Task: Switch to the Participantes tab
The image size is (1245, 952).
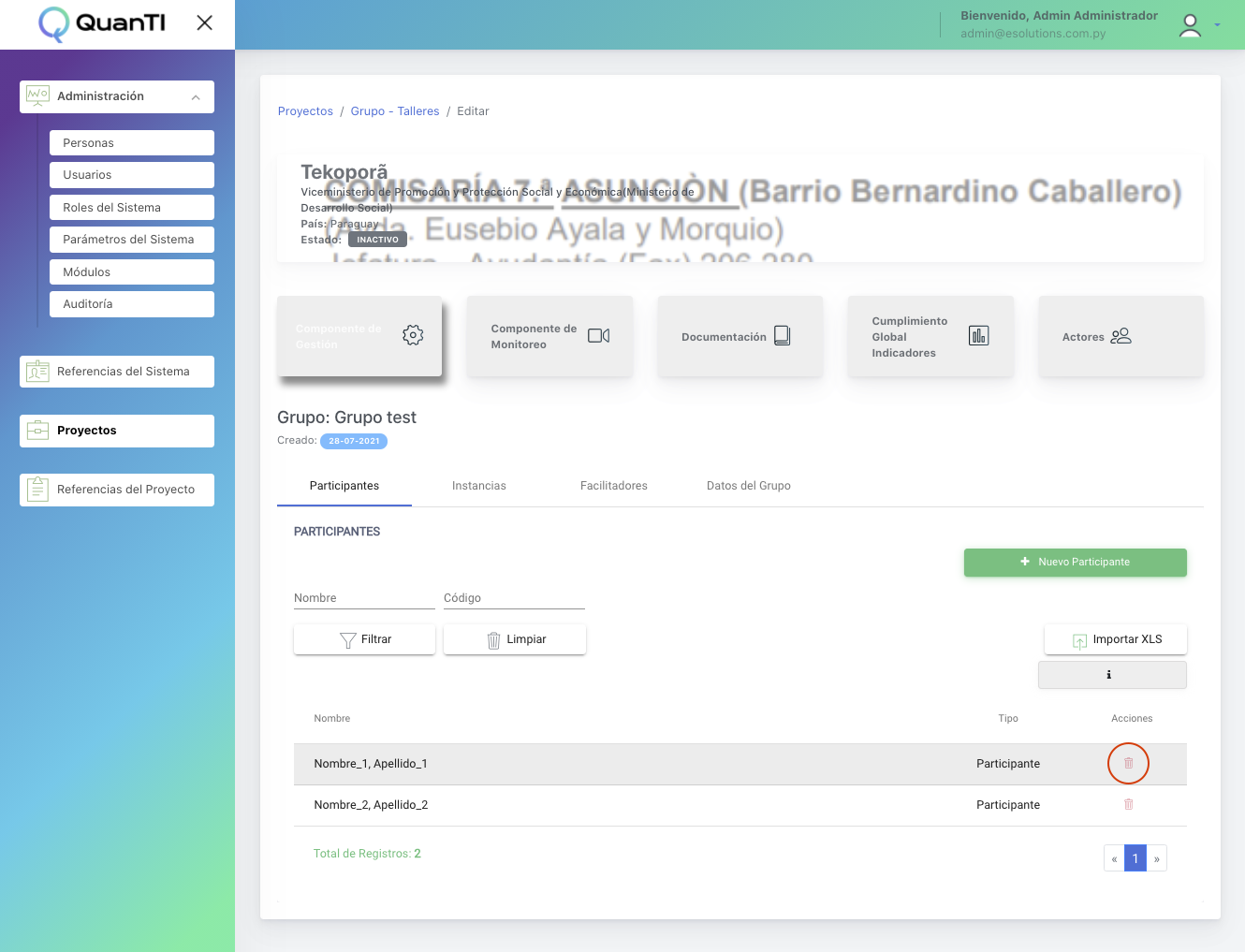Action: coord(344,486)
